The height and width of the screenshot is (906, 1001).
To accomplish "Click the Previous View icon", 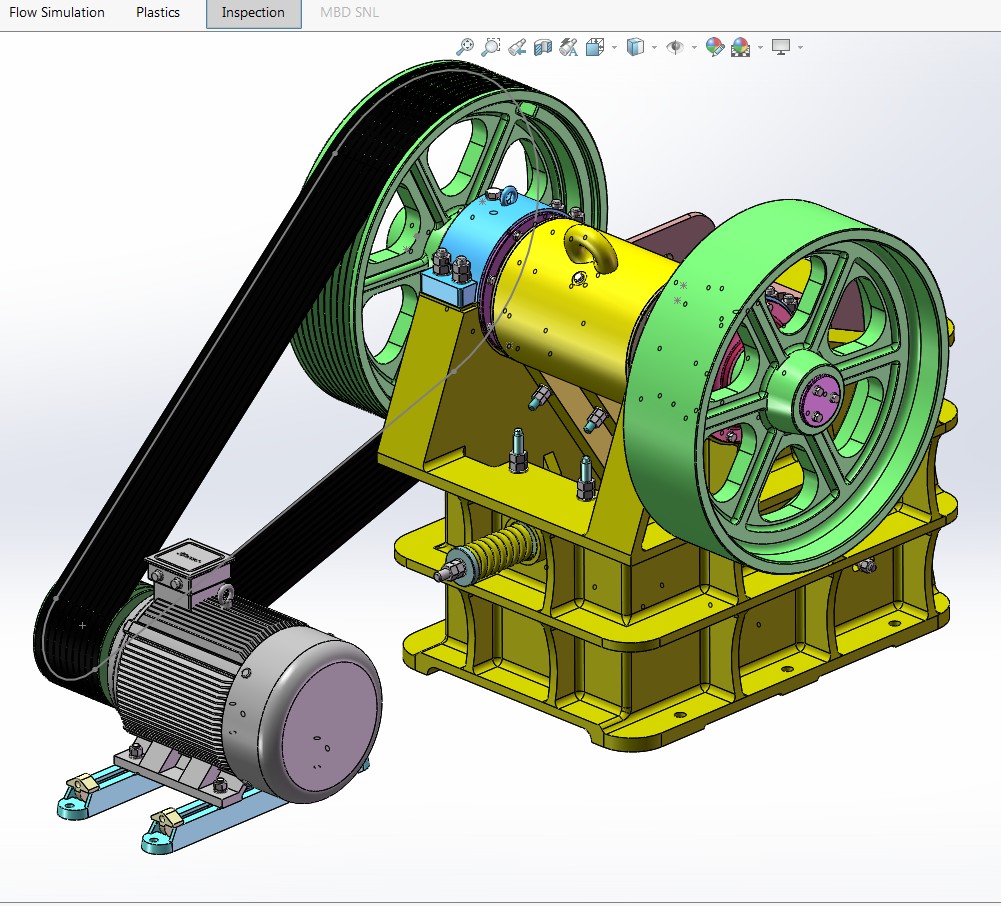I will 517,47.
